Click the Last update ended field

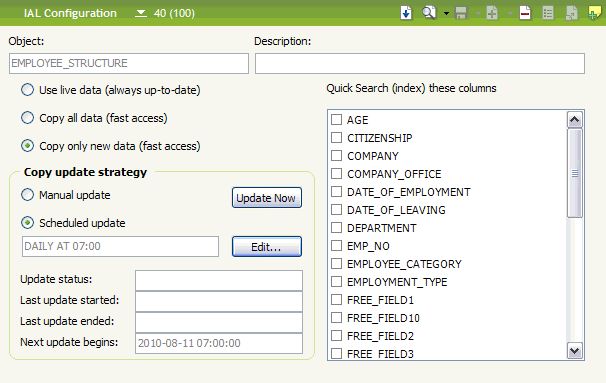(219, 322)
